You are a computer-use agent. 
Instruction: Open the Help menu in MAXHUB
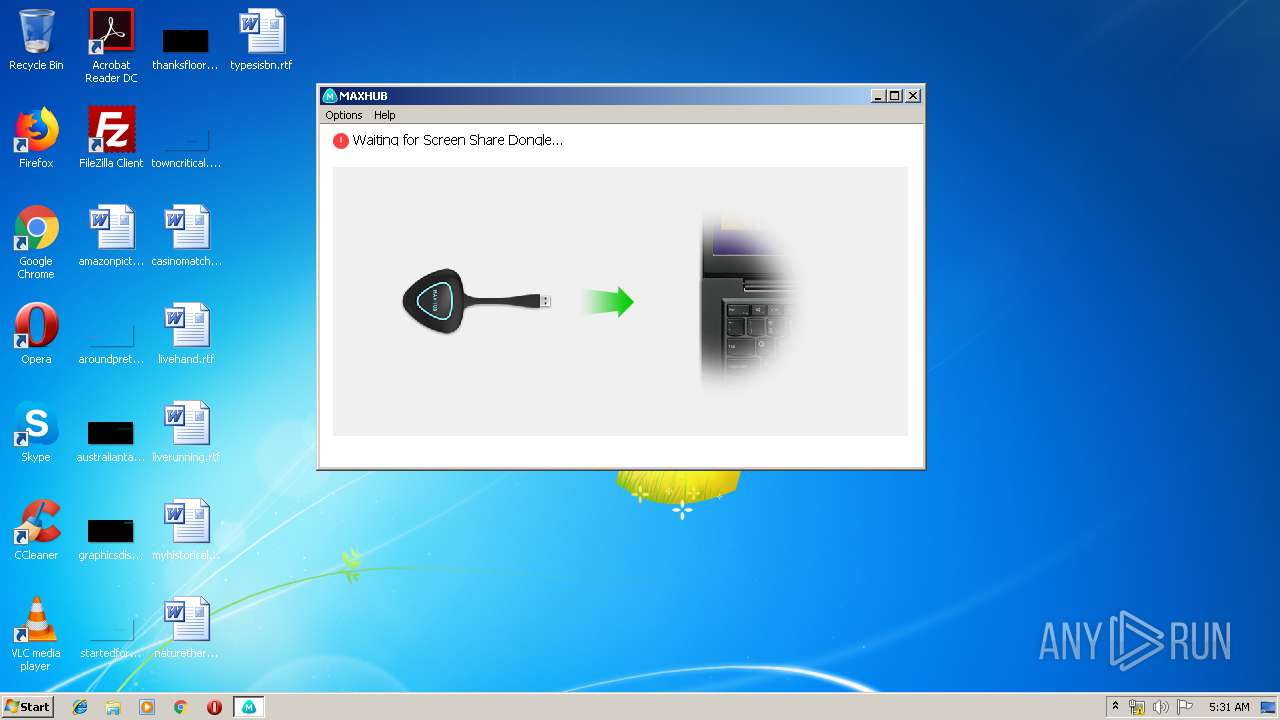point(385,115)
